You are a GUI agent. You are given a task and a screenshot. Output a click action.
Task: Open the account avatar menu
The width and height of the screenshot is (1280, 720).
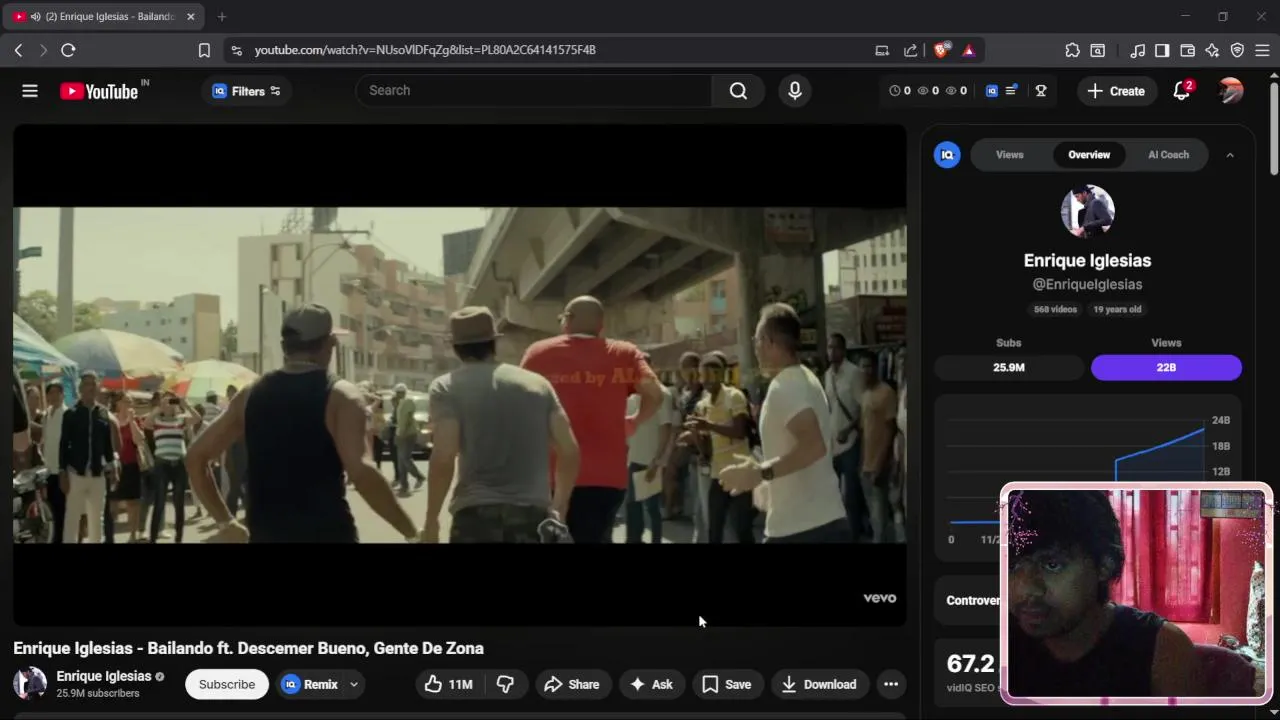pos(1231,91)
